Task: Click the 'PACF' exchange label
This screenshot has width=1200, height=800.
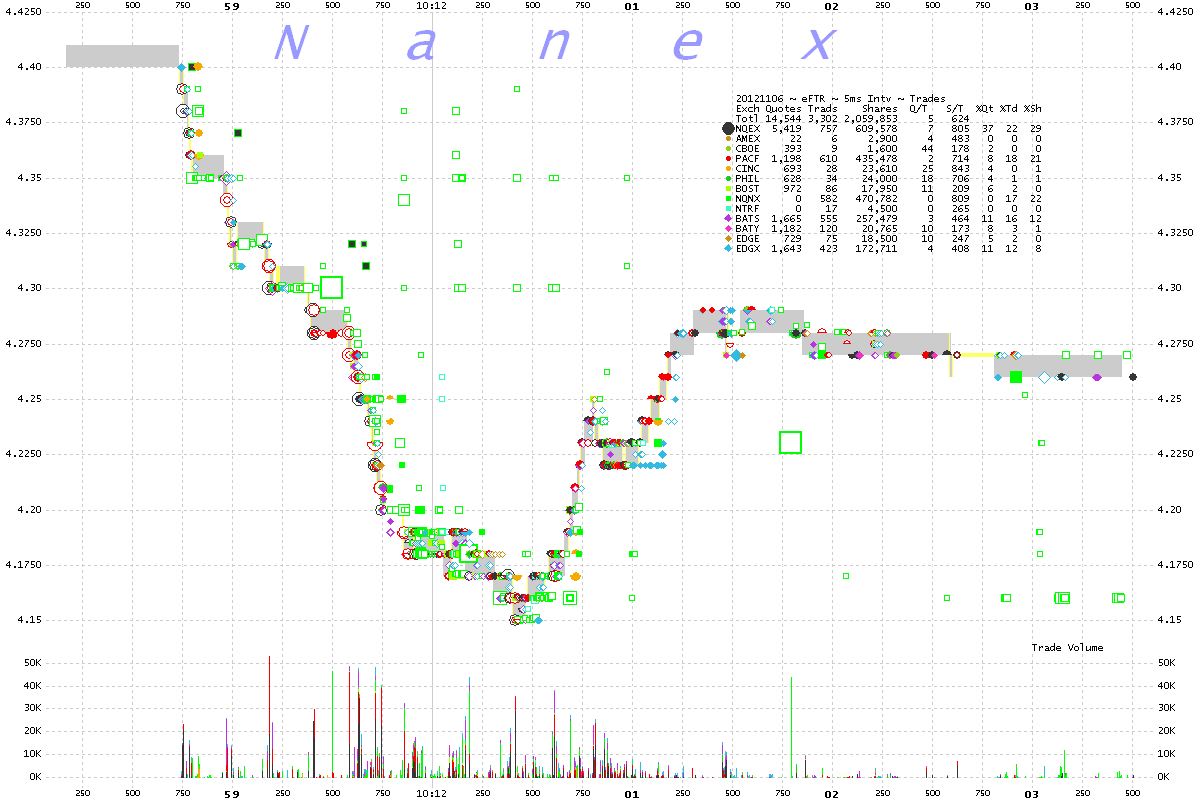Action: (x=747, y=158)
